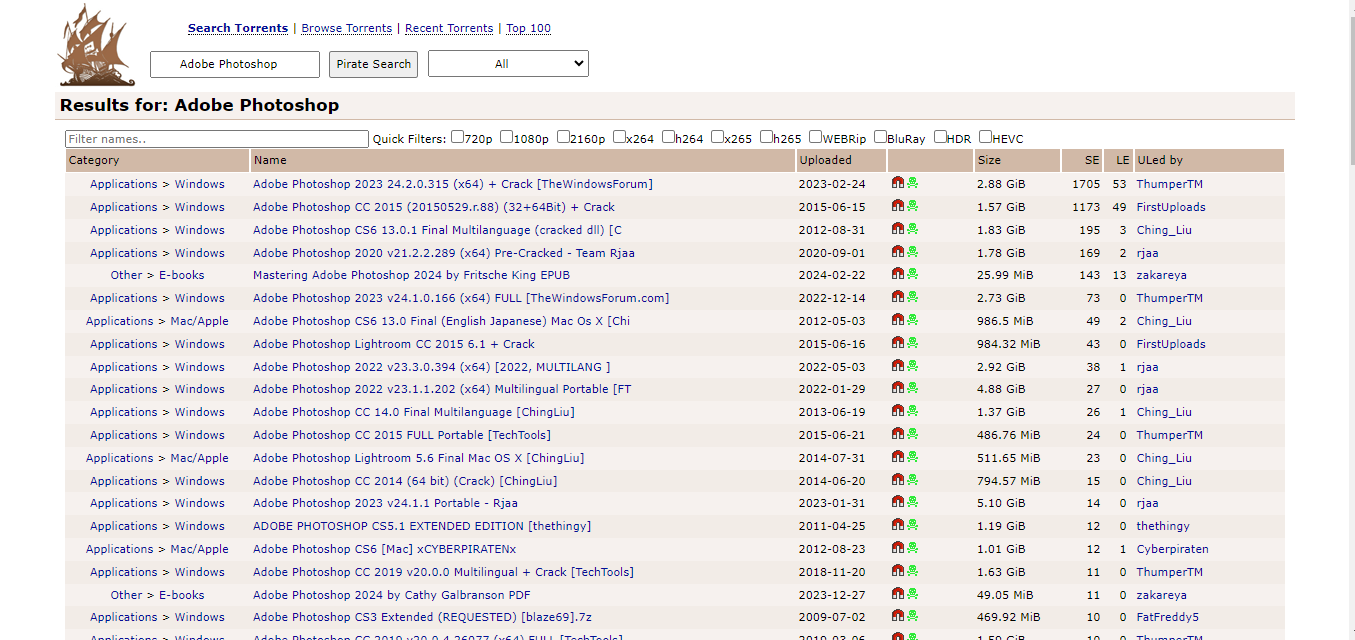The image size is (1355, 640).
Task: Click magnet icon for Photoshop CC 2015 FULL Portable row
Action: [x=898, y=434]
